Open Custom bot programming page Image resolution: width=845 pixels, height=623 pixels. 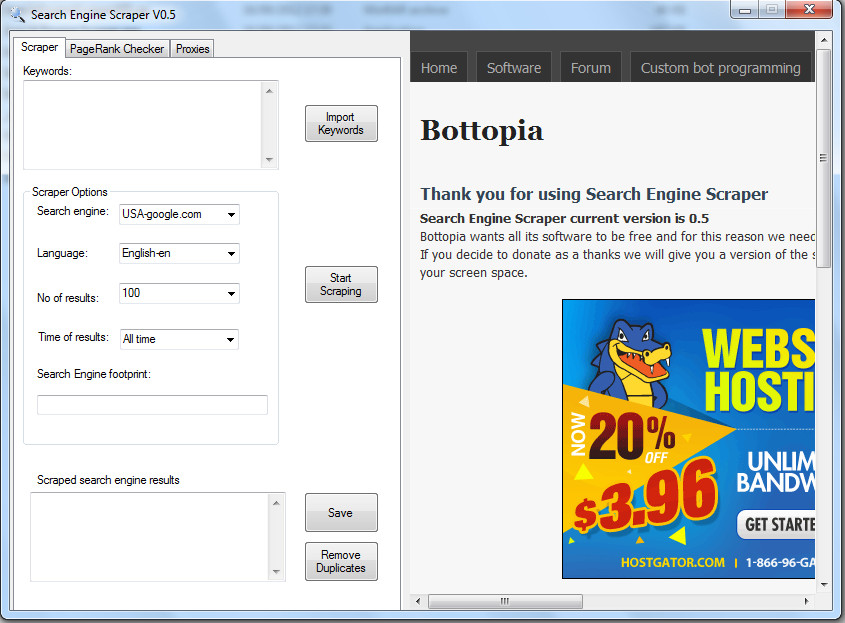click(x=721, y=68)
